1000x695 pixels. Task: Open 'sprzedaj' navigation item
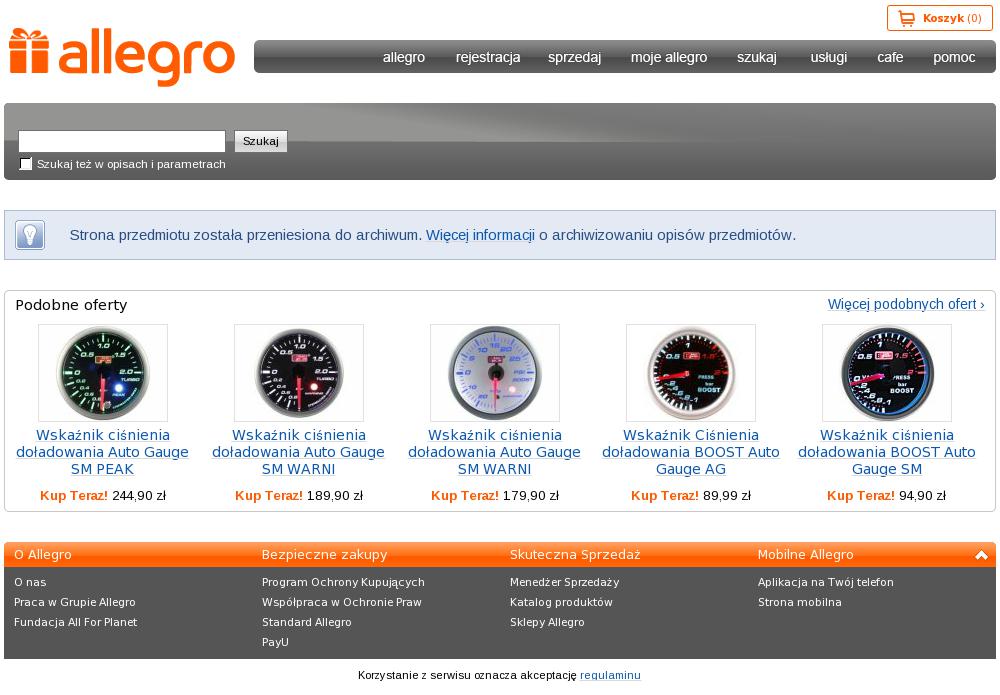[574, 57]
